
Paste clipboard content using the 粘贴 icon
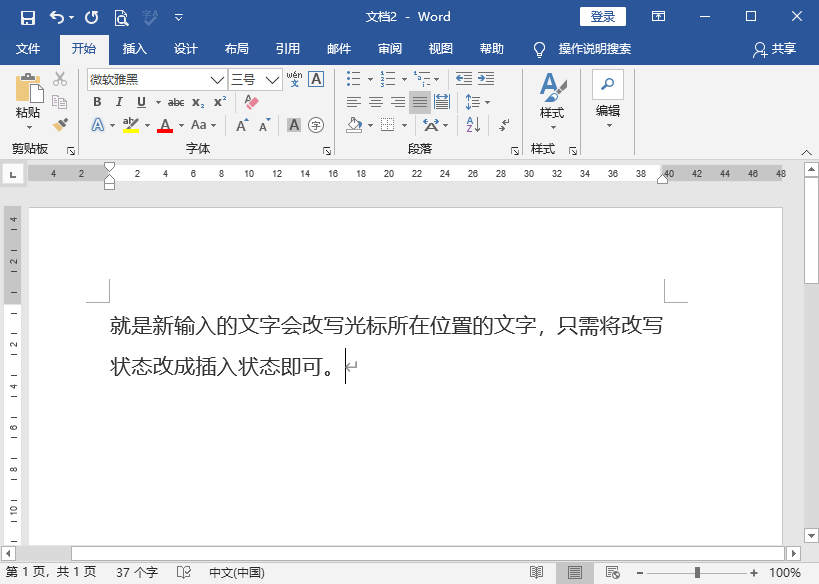point(29,89)
